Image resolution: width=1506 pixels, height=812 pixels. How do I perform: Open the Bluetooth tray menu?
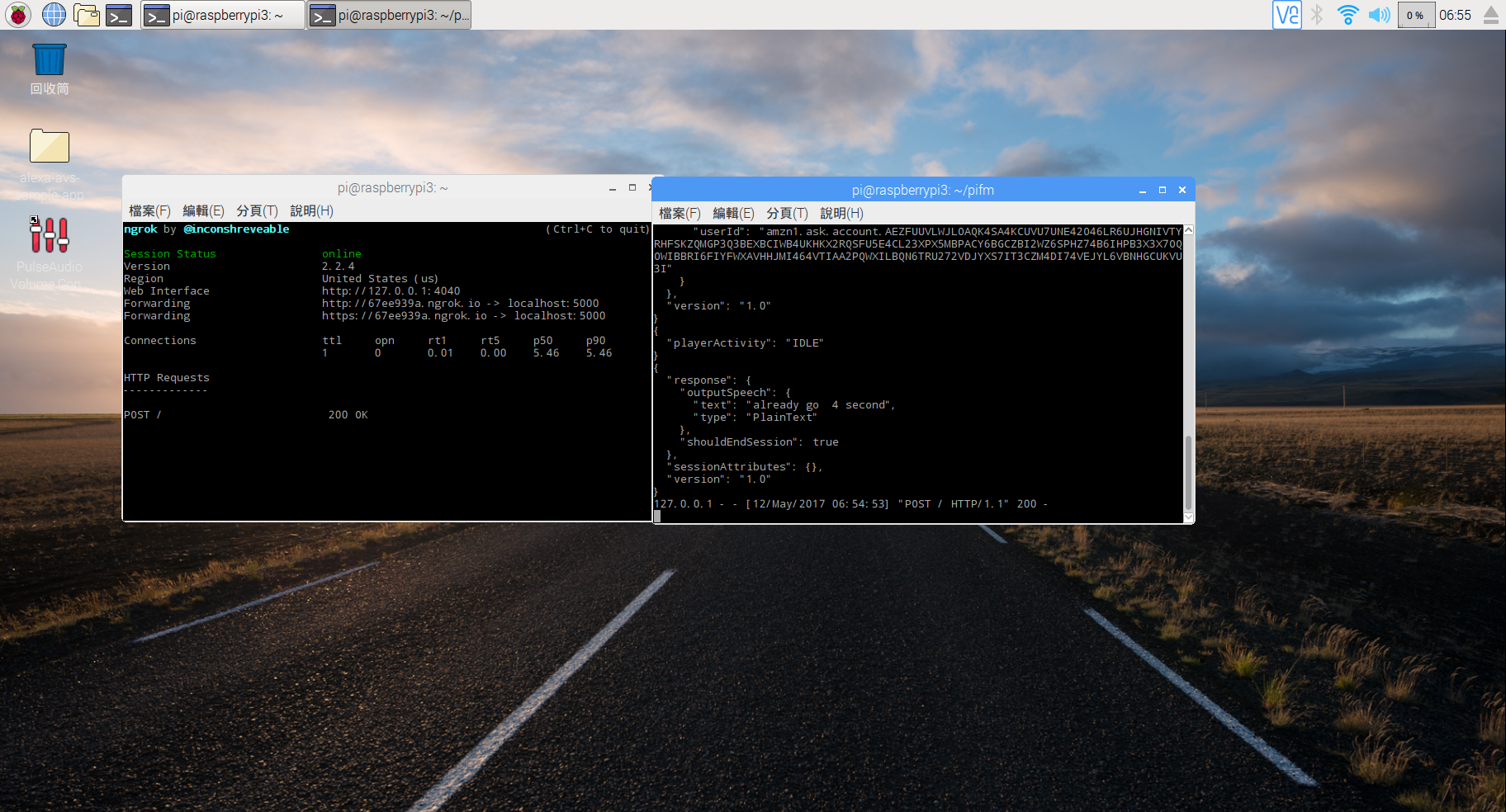pos(1317,15)
